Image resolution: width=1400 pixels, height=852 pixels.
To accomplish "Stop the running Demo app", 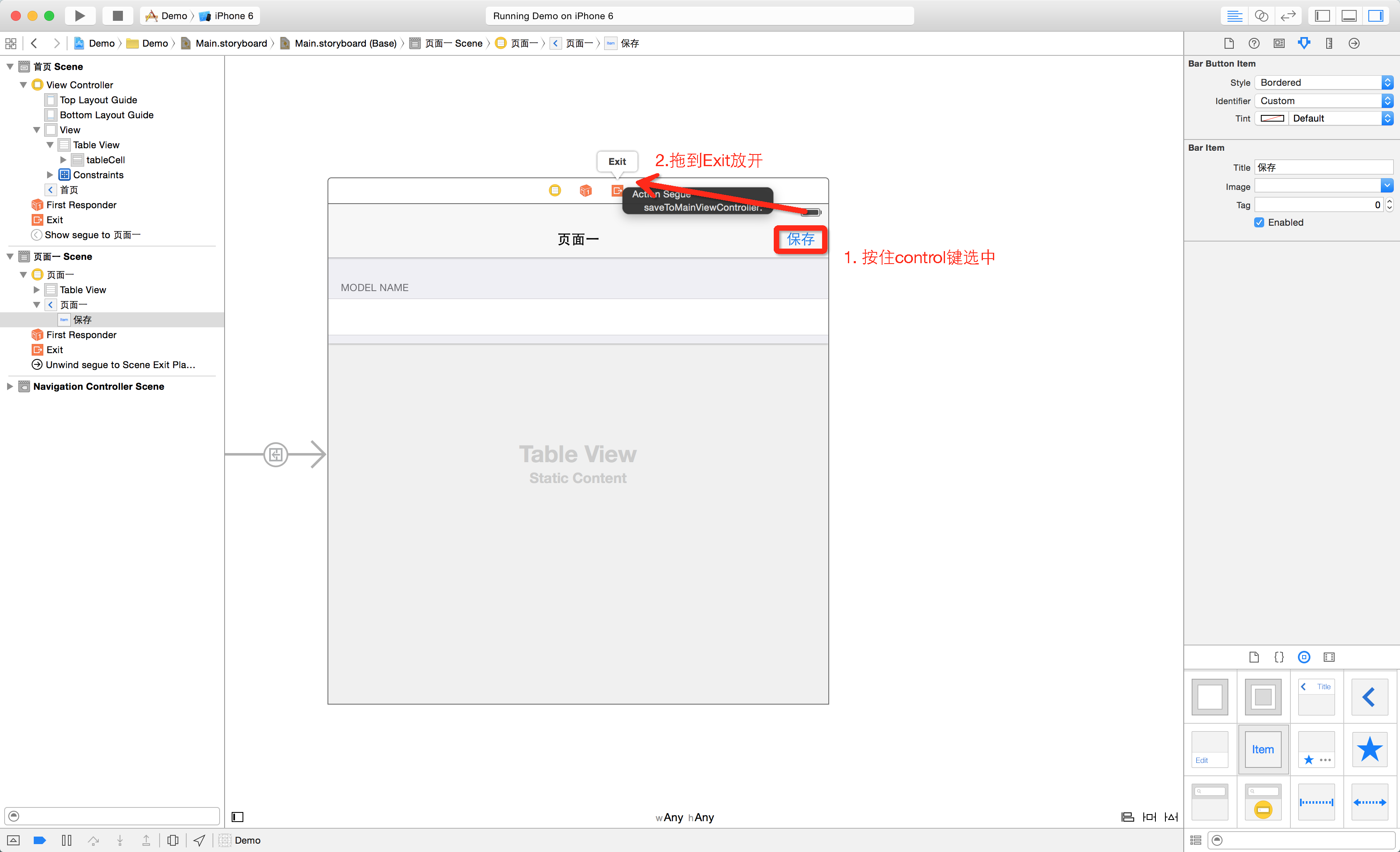I will [117, 15].
